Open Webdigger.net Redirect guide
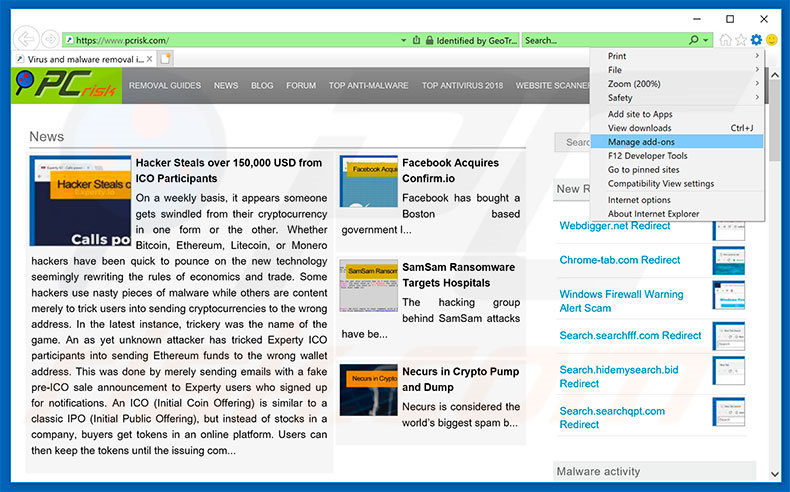The height and width of the screenshot is (492, 790). click(615, 226)
